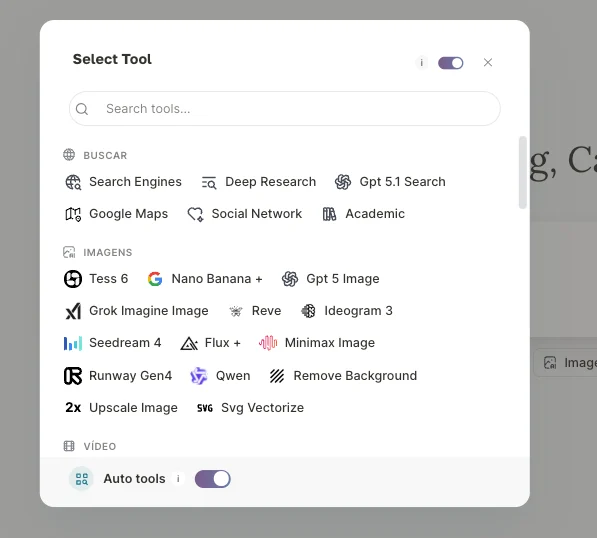Viewport: 597px width, 538px height.
Task: Click the Qwen label
Action: [x=233, y=376]
